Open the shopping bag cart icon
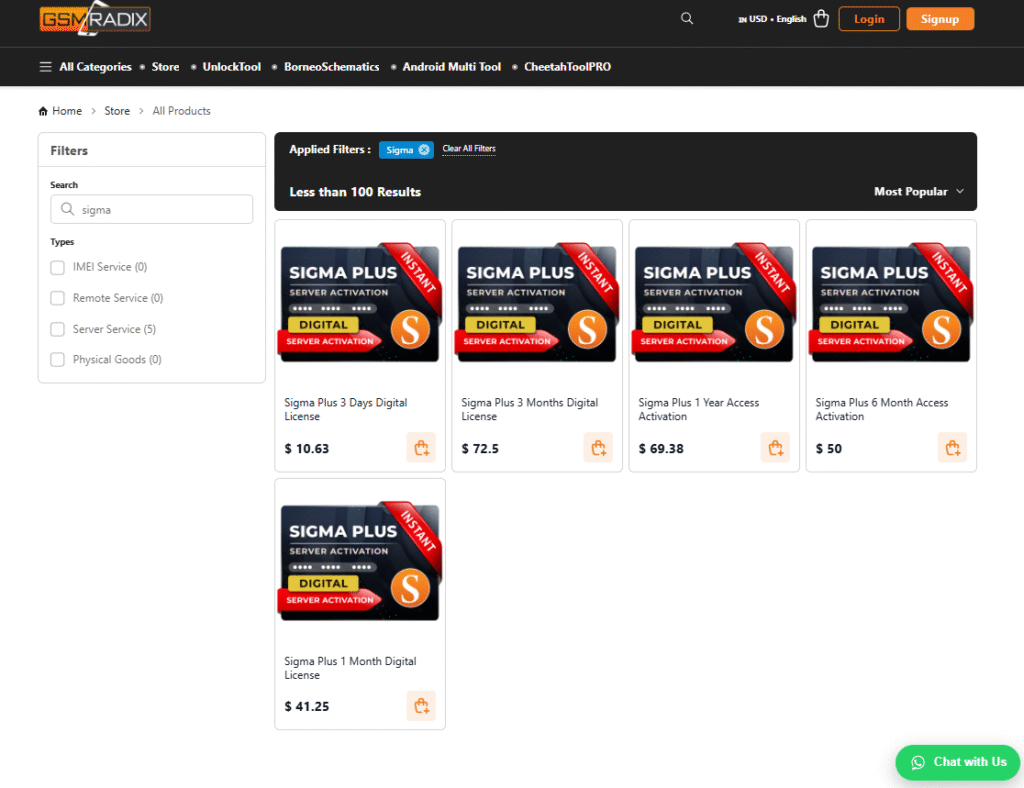Image resolution: width=1024 pixels, height=788 pixels. [821, 19]
